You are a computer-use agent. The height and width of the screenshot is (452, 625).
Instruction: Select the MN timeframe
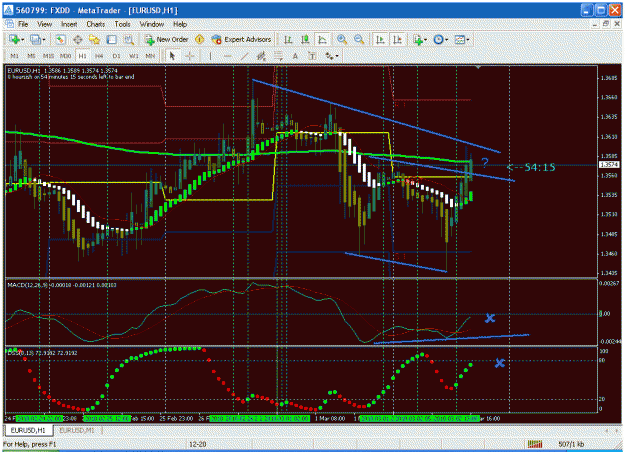pos(150,56)
